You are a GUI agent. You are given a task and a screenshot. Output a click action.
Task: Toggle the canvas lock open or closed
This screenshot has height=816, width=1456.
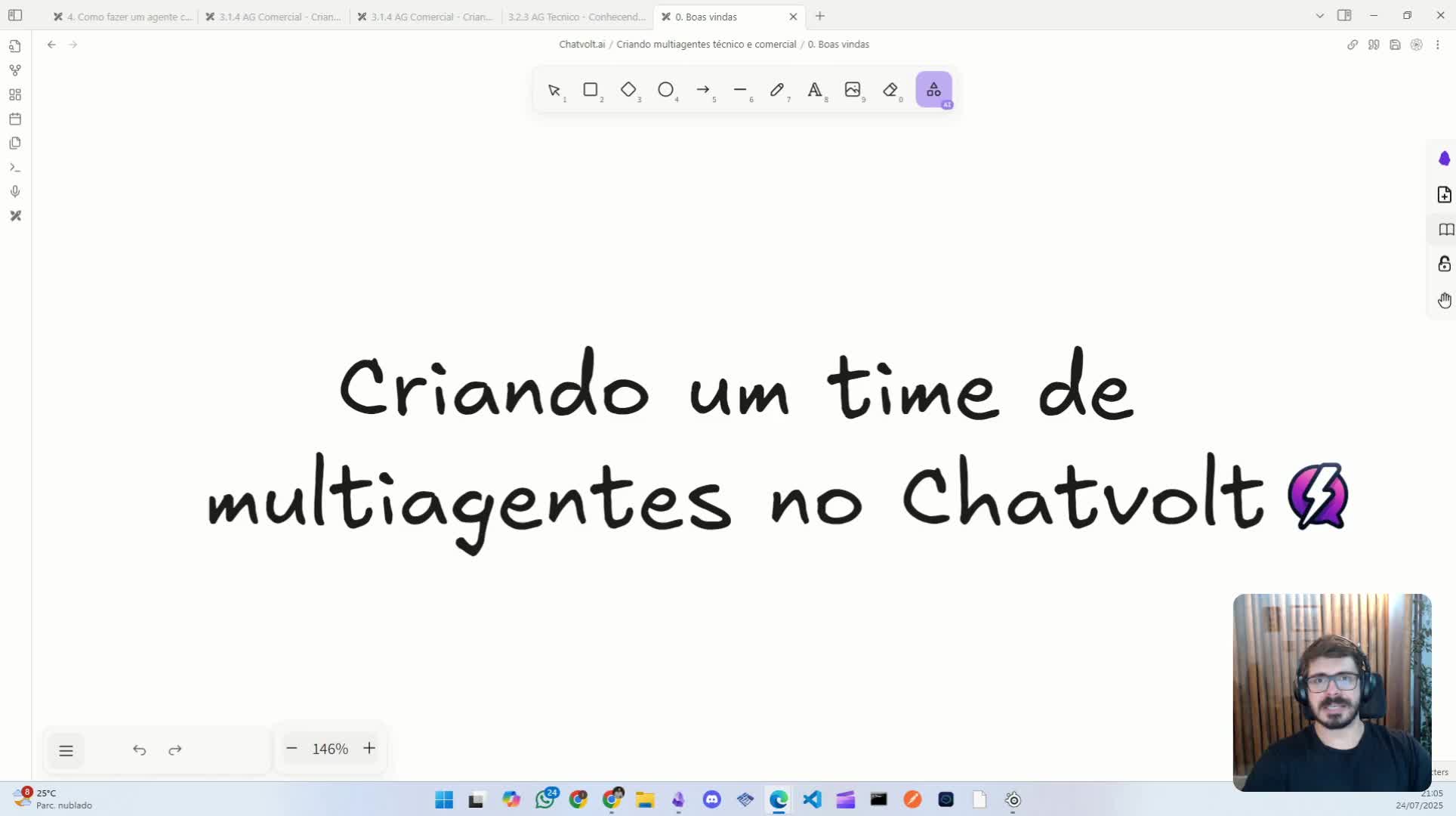1445,264
